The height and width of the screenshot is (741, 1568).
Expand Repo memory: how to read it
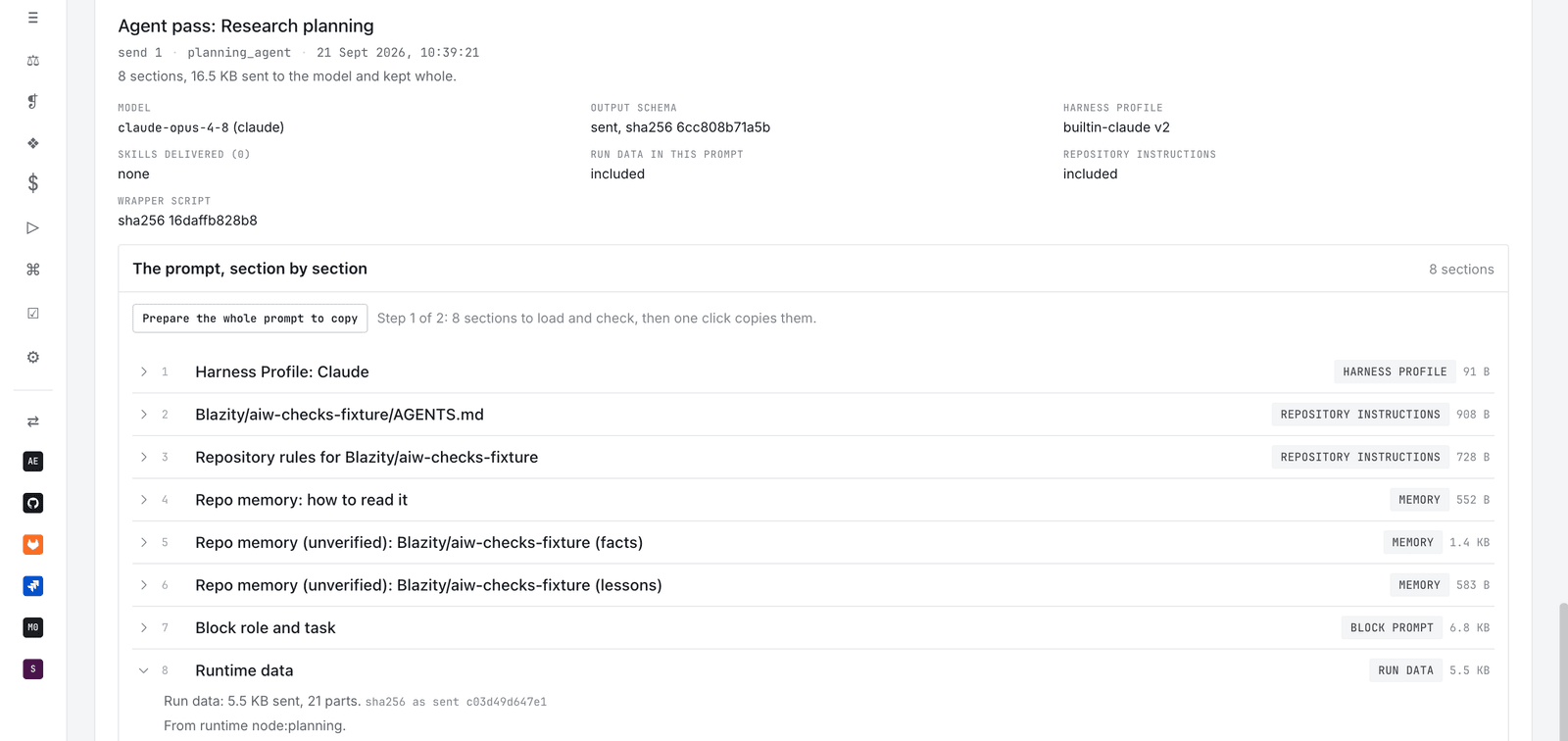[x=144, y=500]
